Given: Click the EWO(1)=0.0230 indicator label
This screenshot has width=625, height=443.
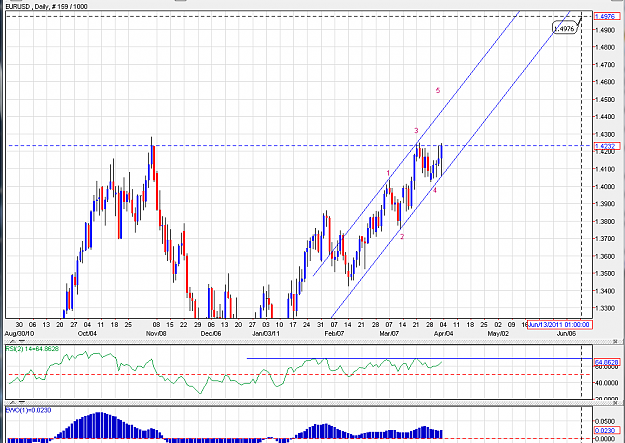Looking at the screenshot, I should click(x=28, y=410).
